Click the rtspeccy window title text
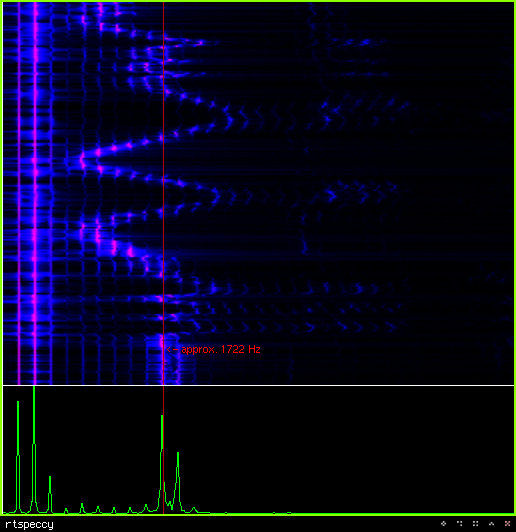The image size is (516, 532). click(x=30, y=525)
